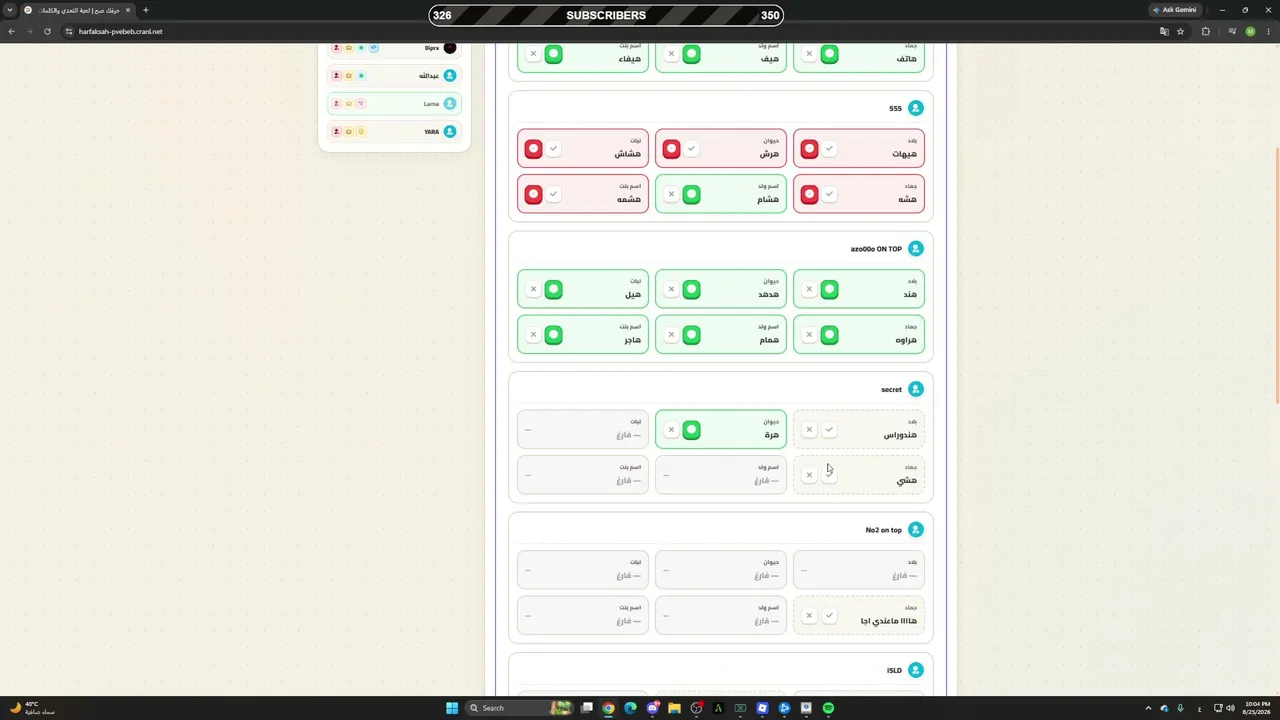Viewport: 1280px width, 720px height.
Task: Reload the page with the browser refresh icon
Action: pos(47,31)
